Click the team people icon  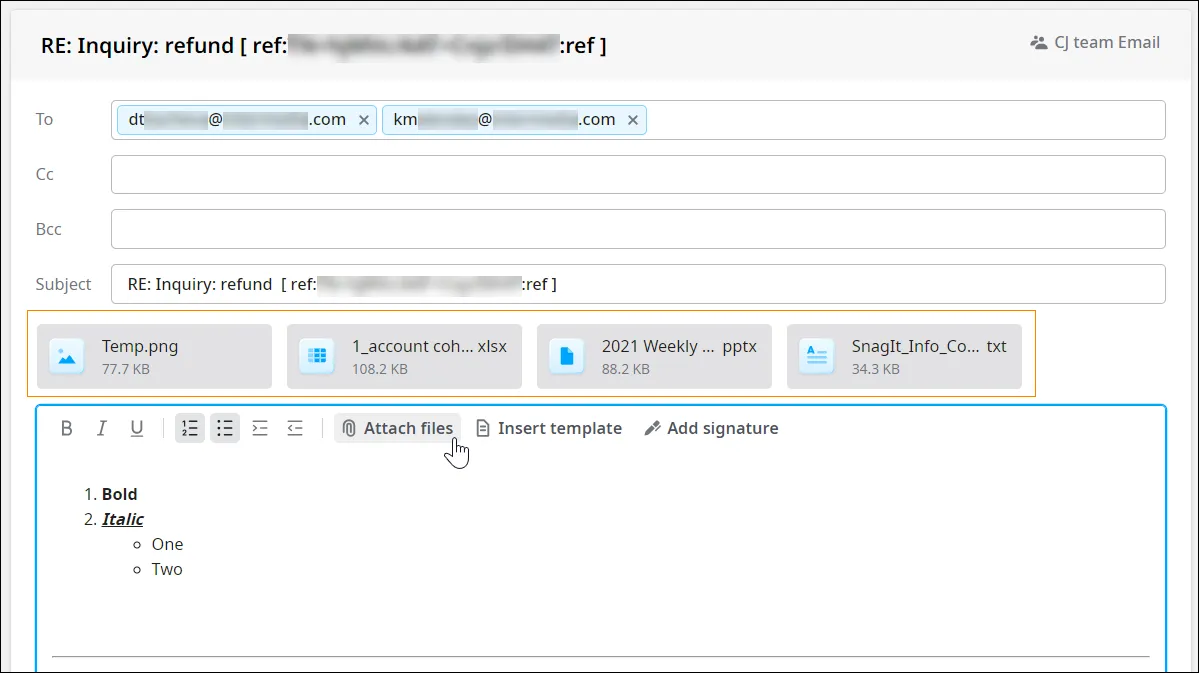point(1038,43)
